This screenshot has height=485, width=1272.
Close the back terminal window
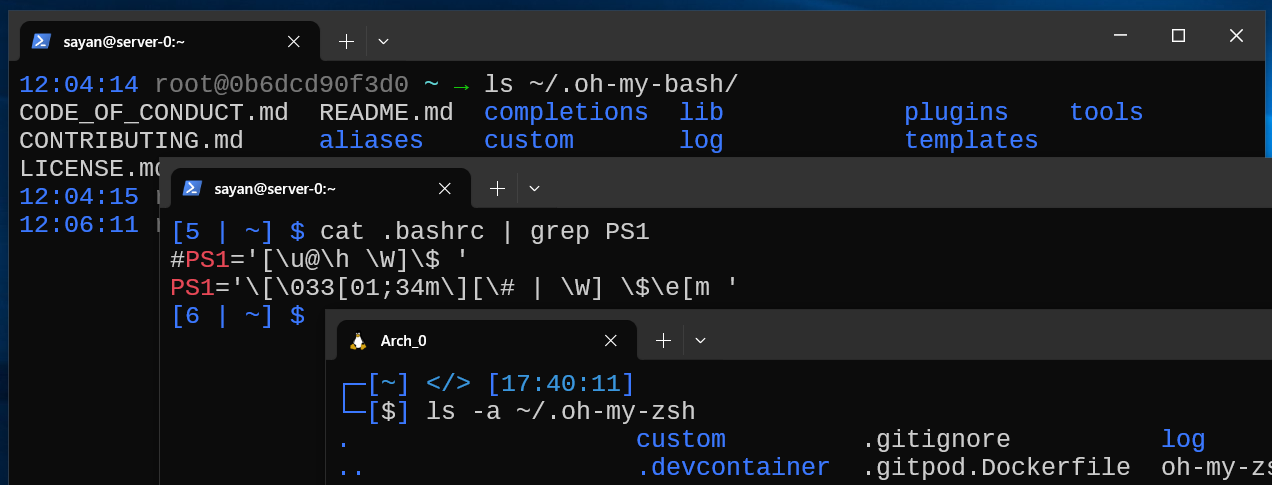(x=1236, y=36)
